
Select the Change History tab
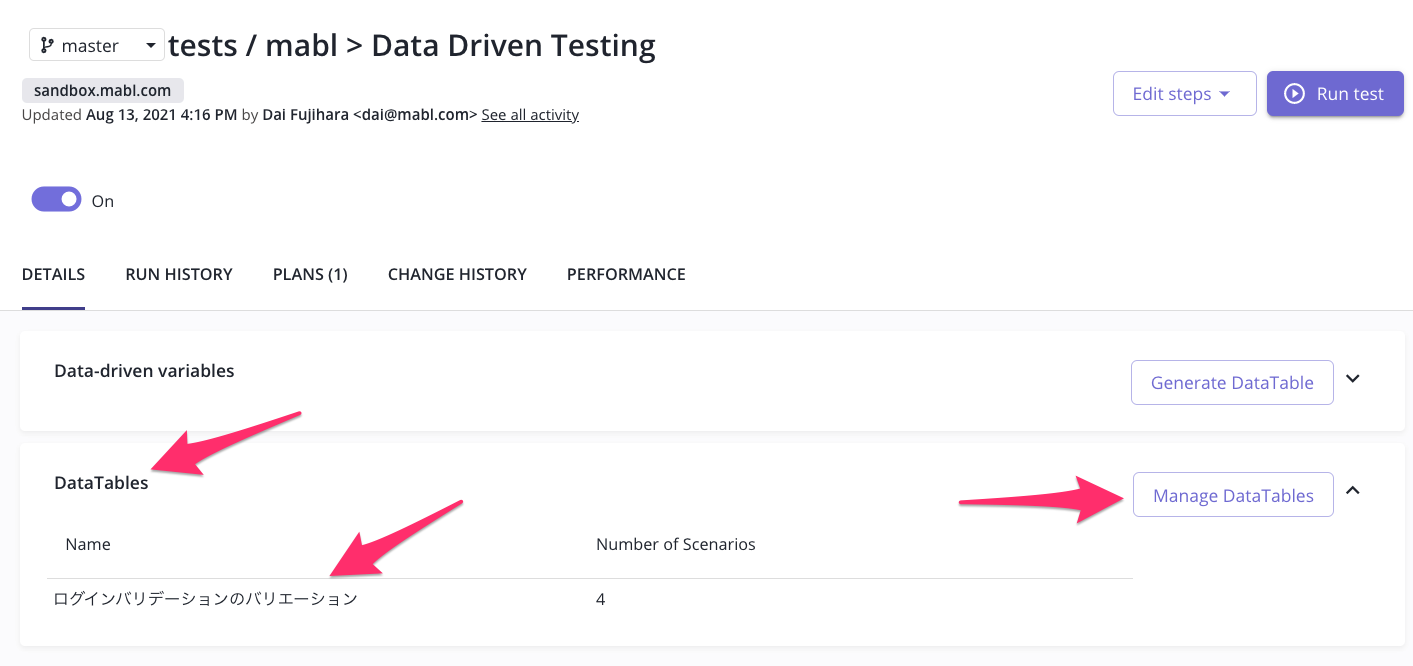click(x=457, y=274)
